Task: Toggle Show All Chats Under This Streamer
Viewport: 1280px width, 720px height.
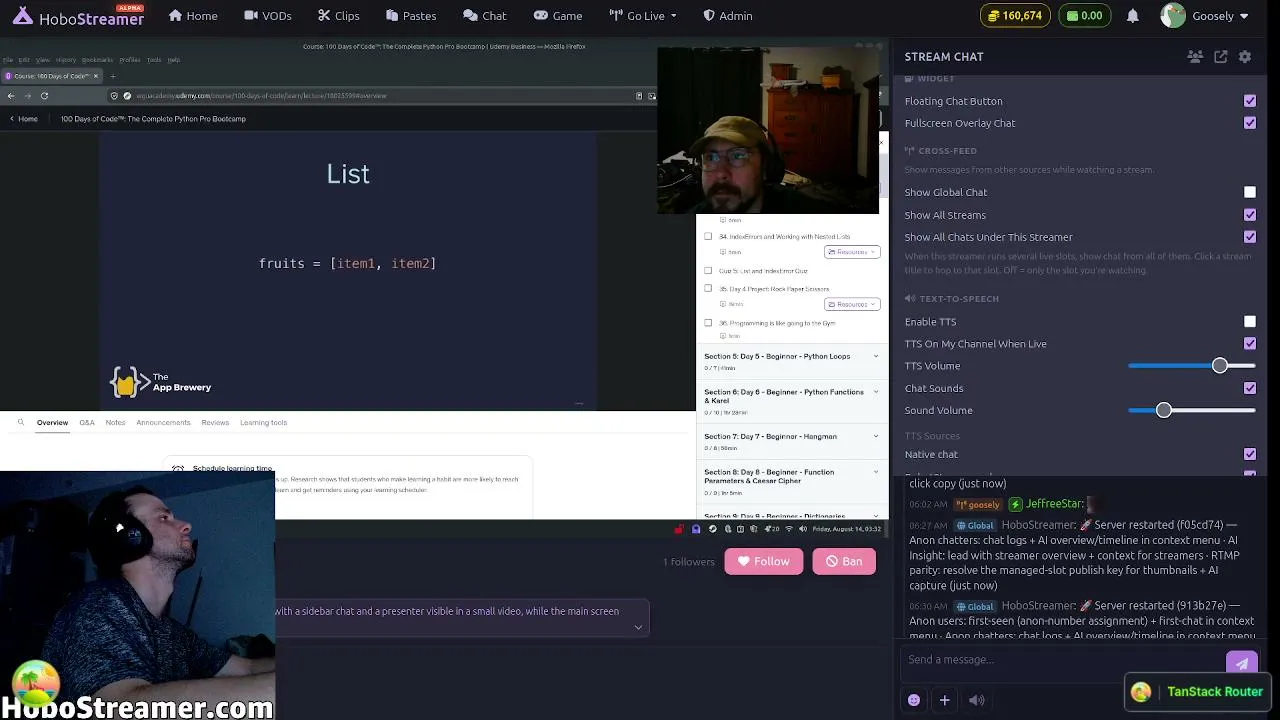Action: click(1250, 237)
